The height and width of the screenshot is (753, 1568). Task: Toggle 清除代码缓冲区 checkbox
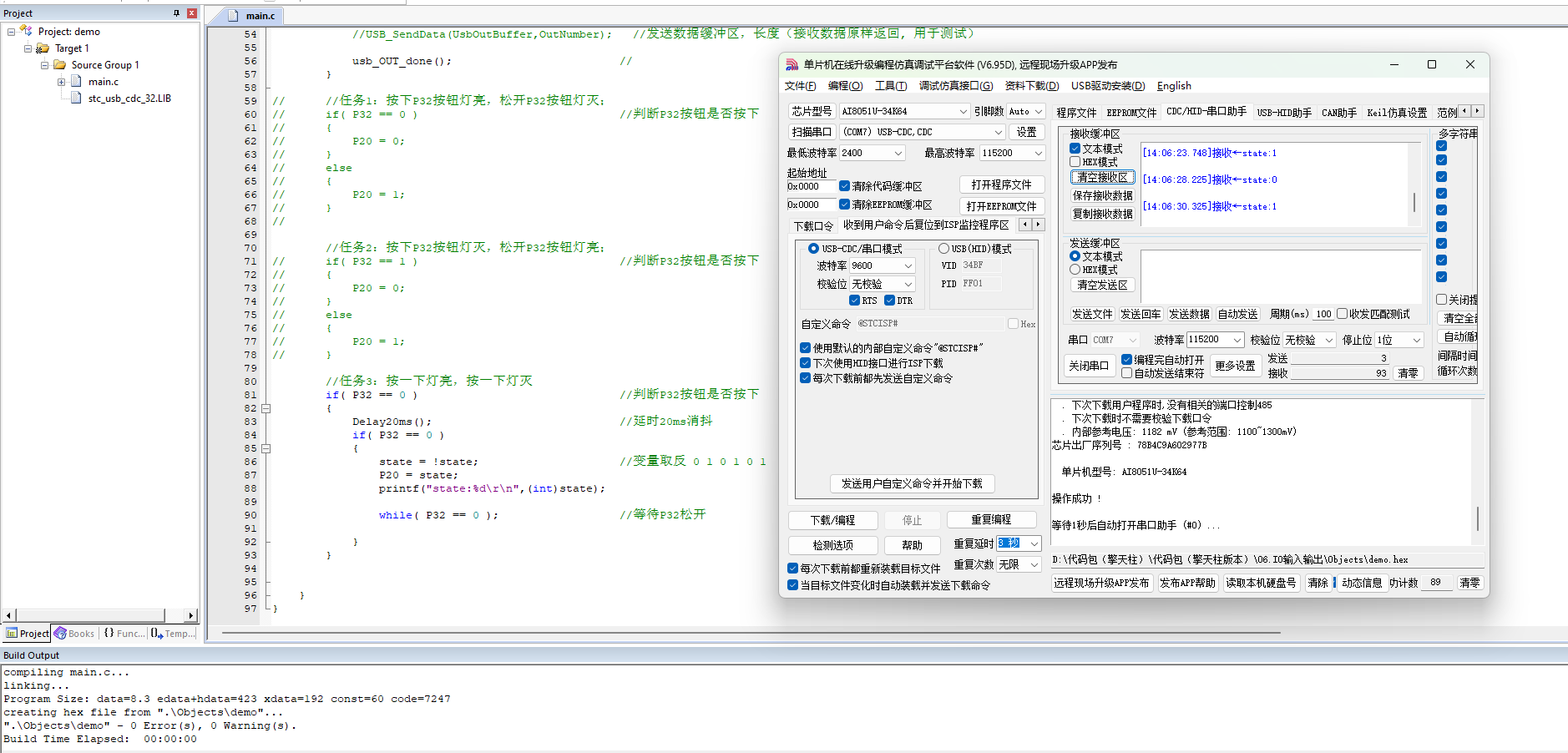click(844, 186)
